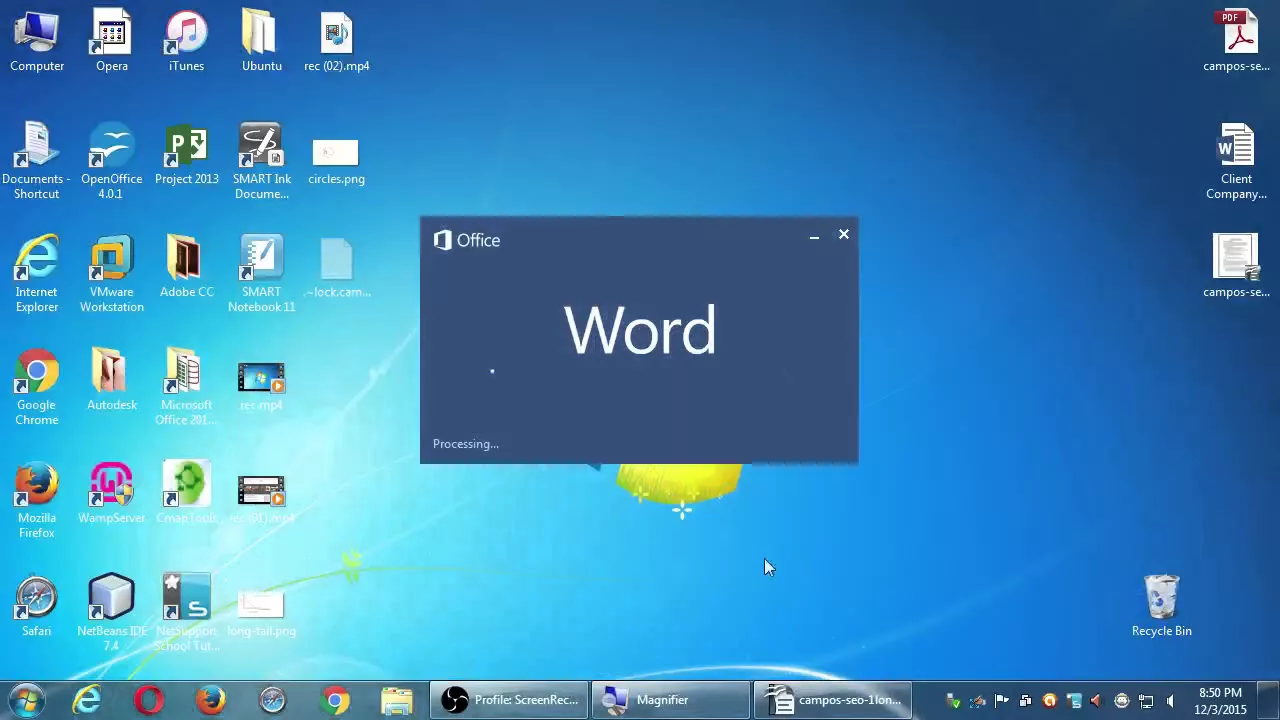Launch Safari from the taskbar
Image resolution: width=1280 pixels, height=720 pixels.
pos(273,700)
